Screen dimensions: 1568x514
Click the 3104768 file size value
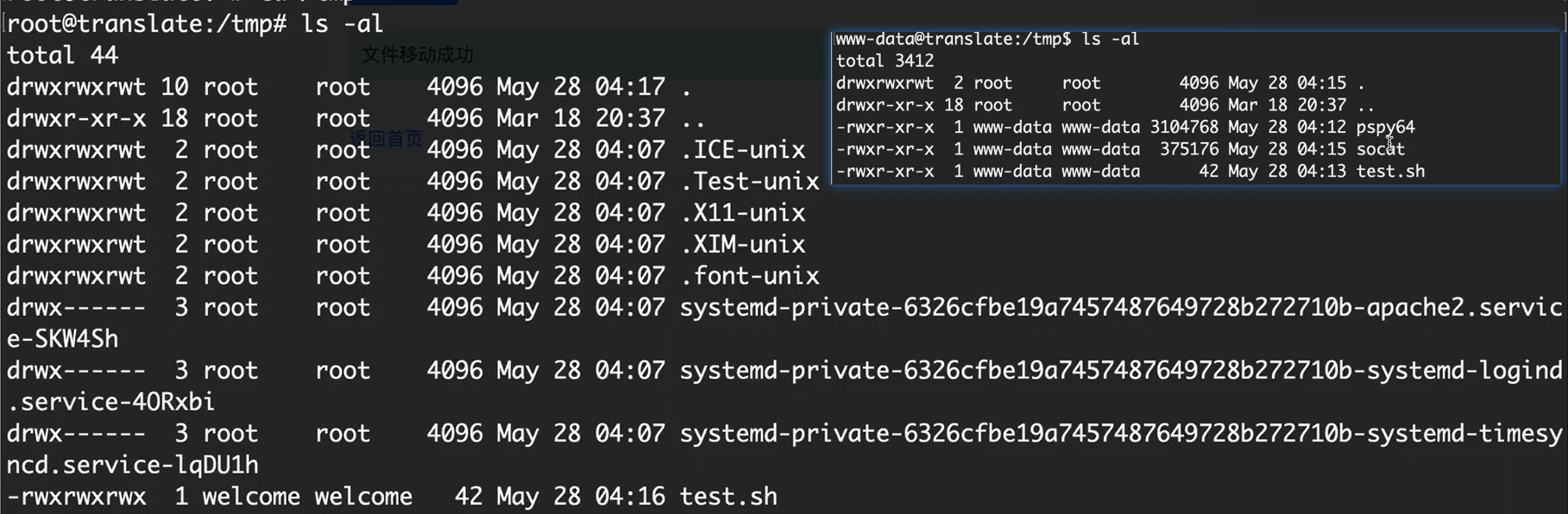[x=1183, y=128]
